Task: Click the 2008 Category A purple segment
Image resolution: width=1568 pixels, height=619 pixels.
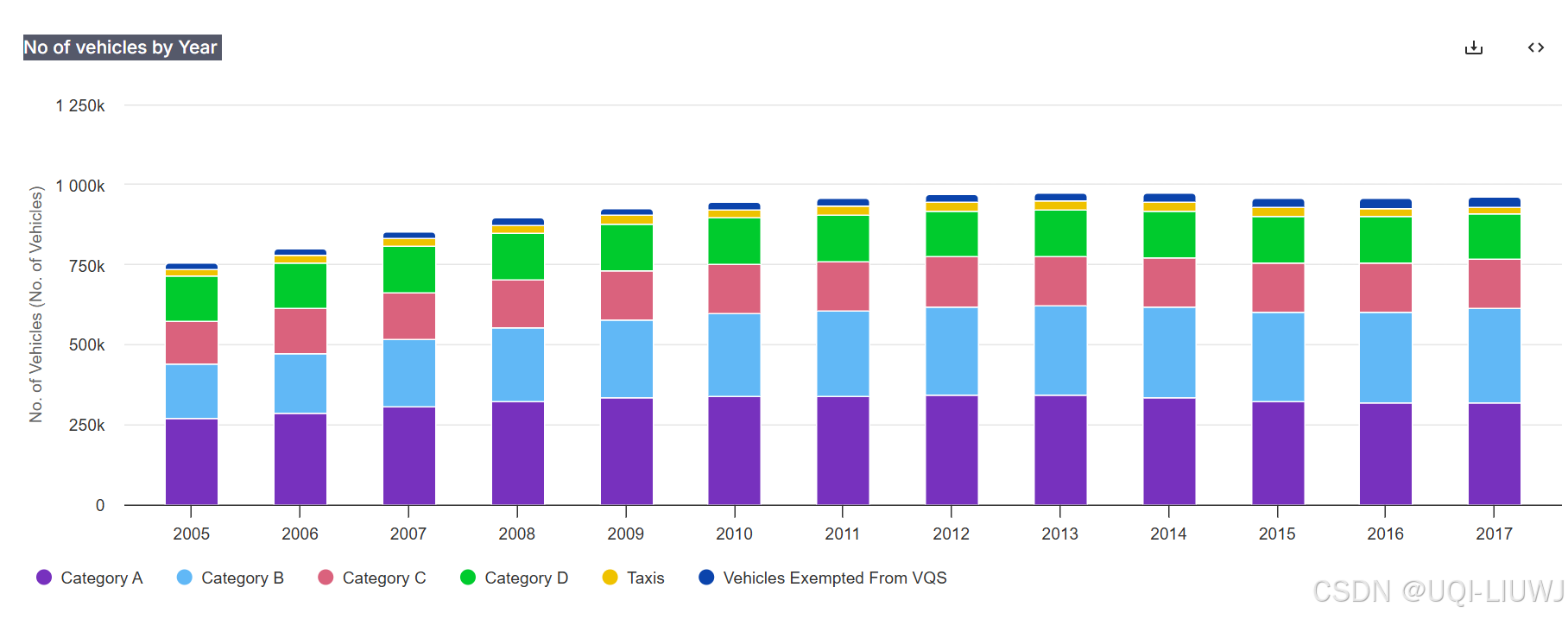Action: pos(517,452)
